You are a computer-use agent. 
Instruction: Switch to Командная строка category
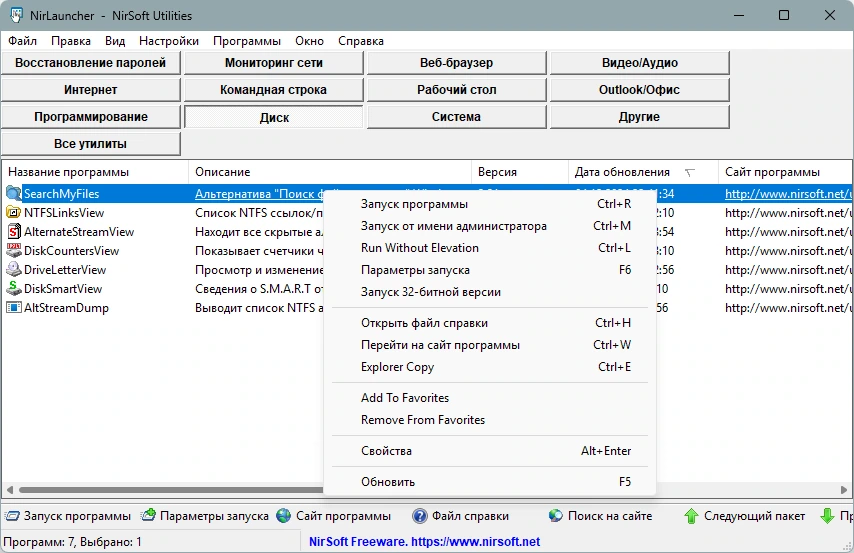coord(273,90)
